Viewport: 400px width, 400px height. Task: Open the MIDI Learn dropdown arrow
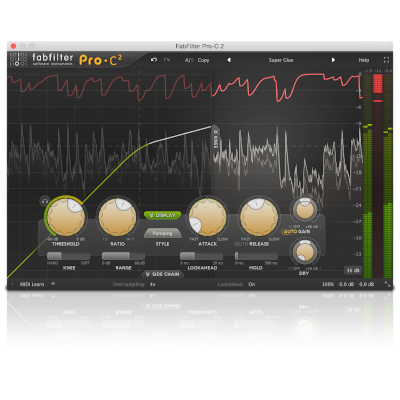(53, 284)
